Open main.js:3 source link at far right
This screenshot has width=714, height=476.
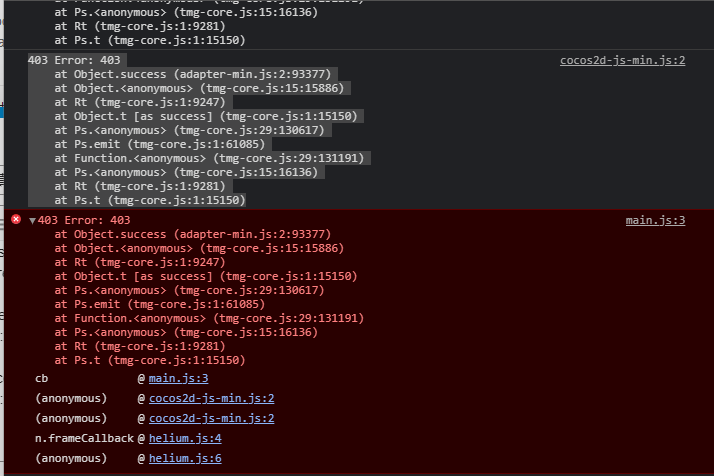click(655, 220)
